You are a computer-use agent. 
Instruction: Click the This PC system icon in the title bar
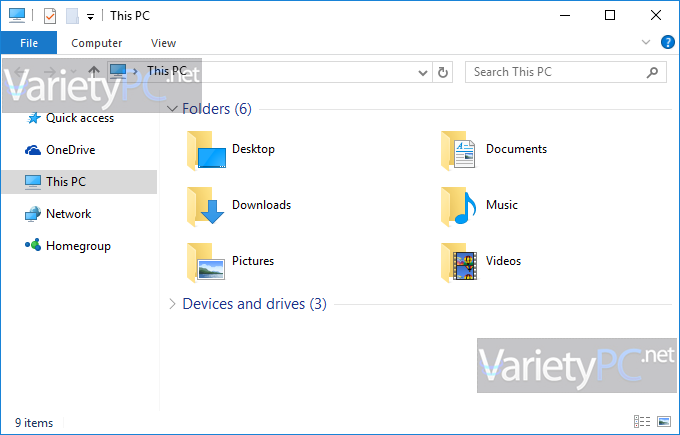17,15
